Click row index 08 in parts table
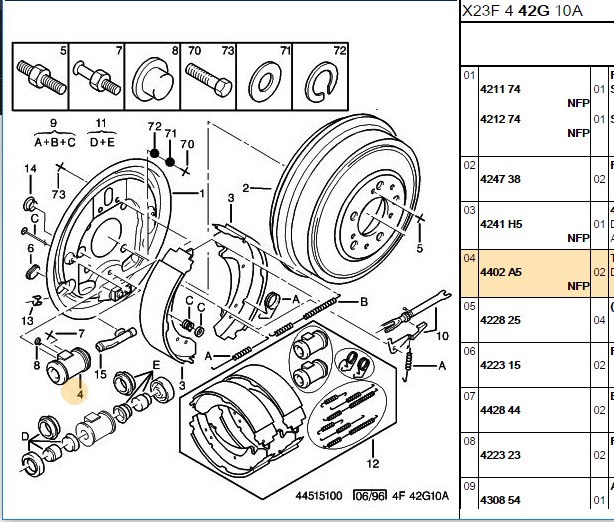This screenshot has height=522, width=614. click(x=469, y=441)
